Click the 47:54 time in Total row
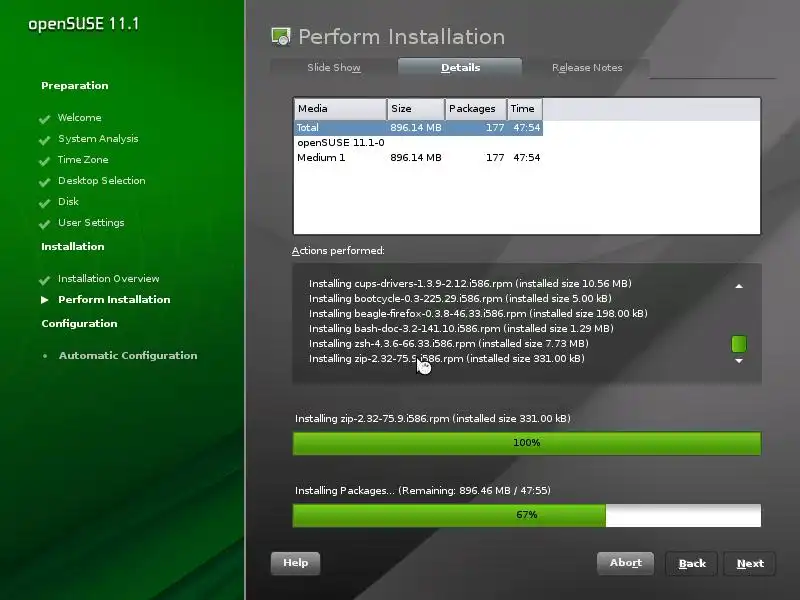Screen dimensions: 800x600 [x=527, y=128]
